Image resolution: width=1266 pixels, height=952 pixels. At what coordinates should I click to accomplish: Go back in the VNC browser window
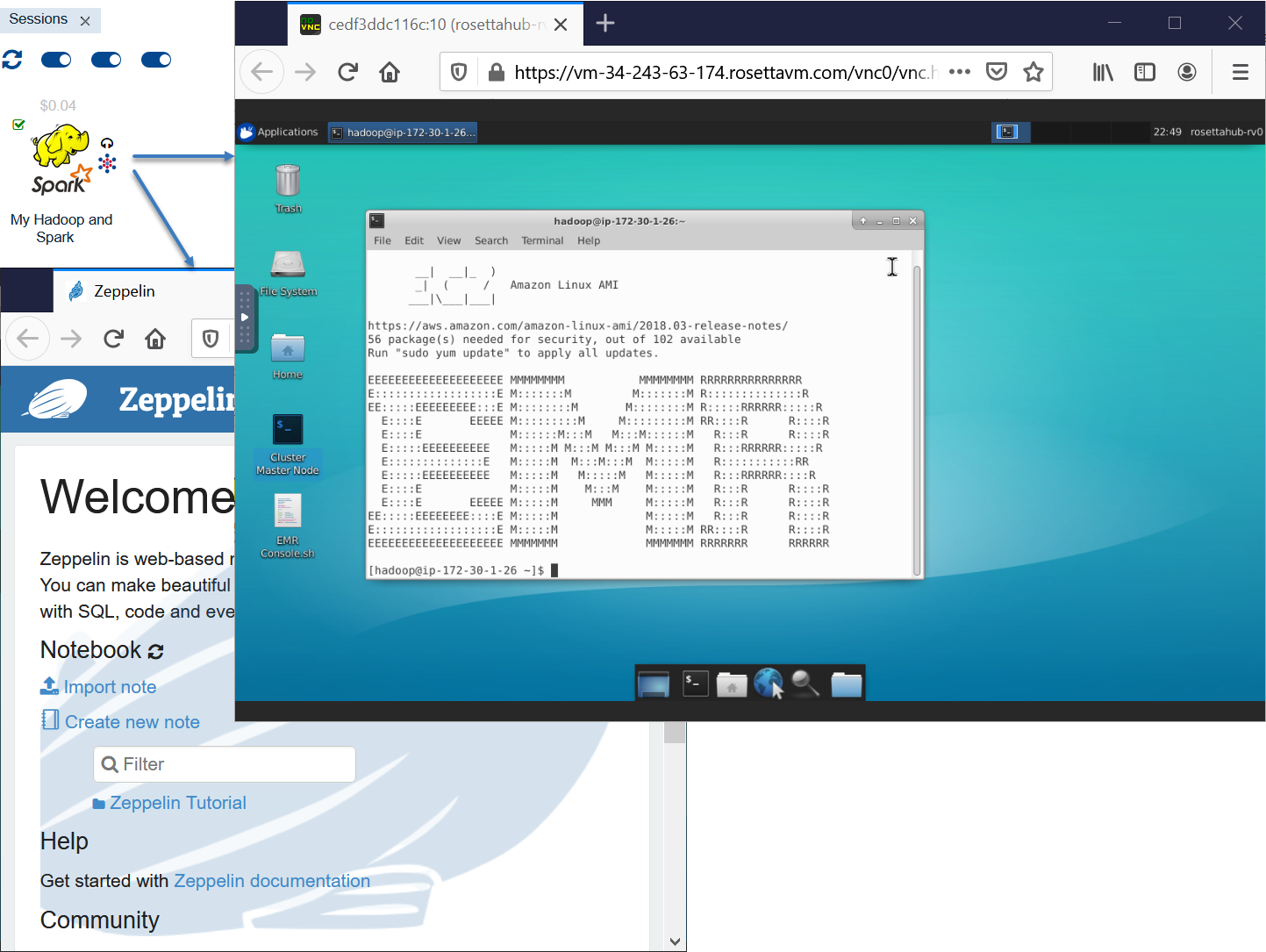click(262, 72)
